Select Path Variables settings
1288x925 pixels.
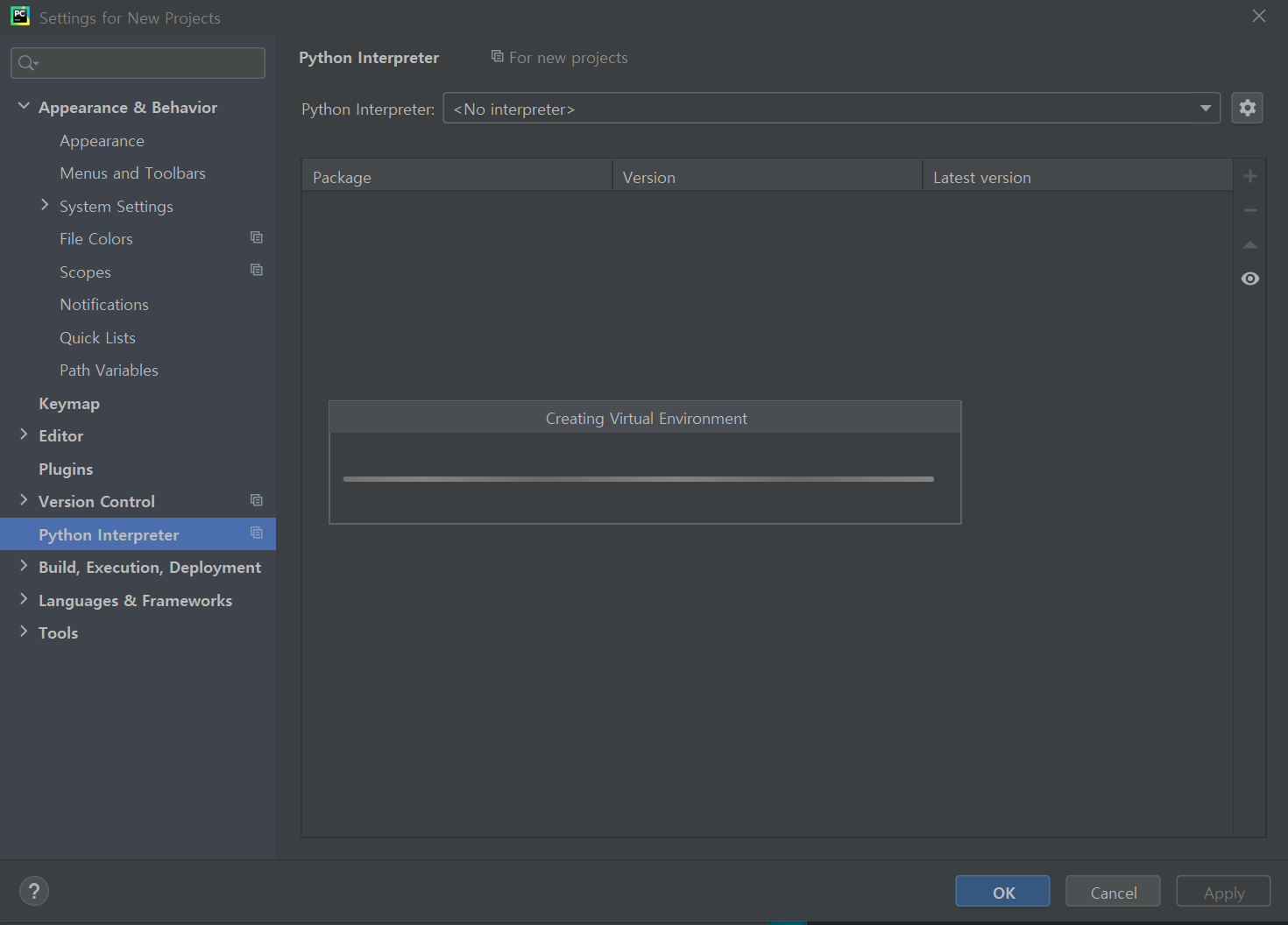[109, 371]
